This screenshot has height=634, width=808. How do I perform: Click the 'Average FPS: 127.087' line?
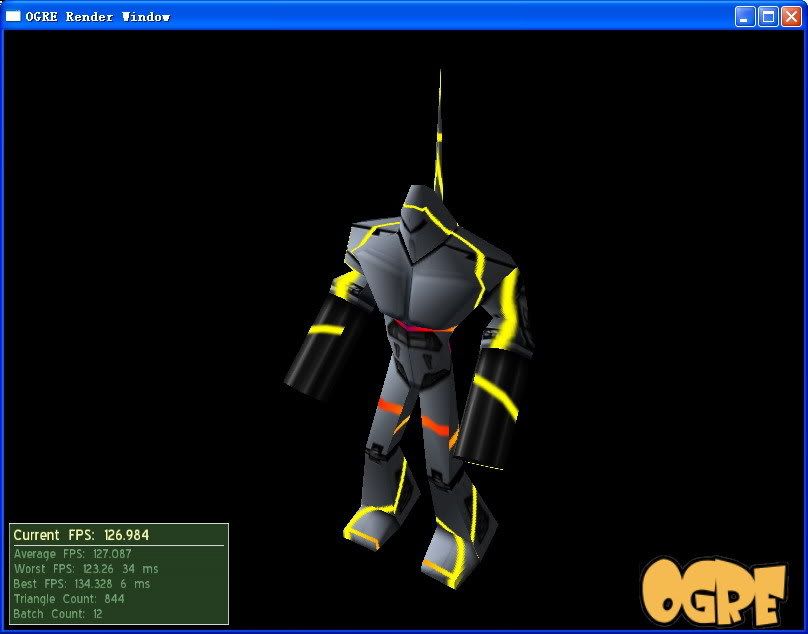click(x=73, y=554)
